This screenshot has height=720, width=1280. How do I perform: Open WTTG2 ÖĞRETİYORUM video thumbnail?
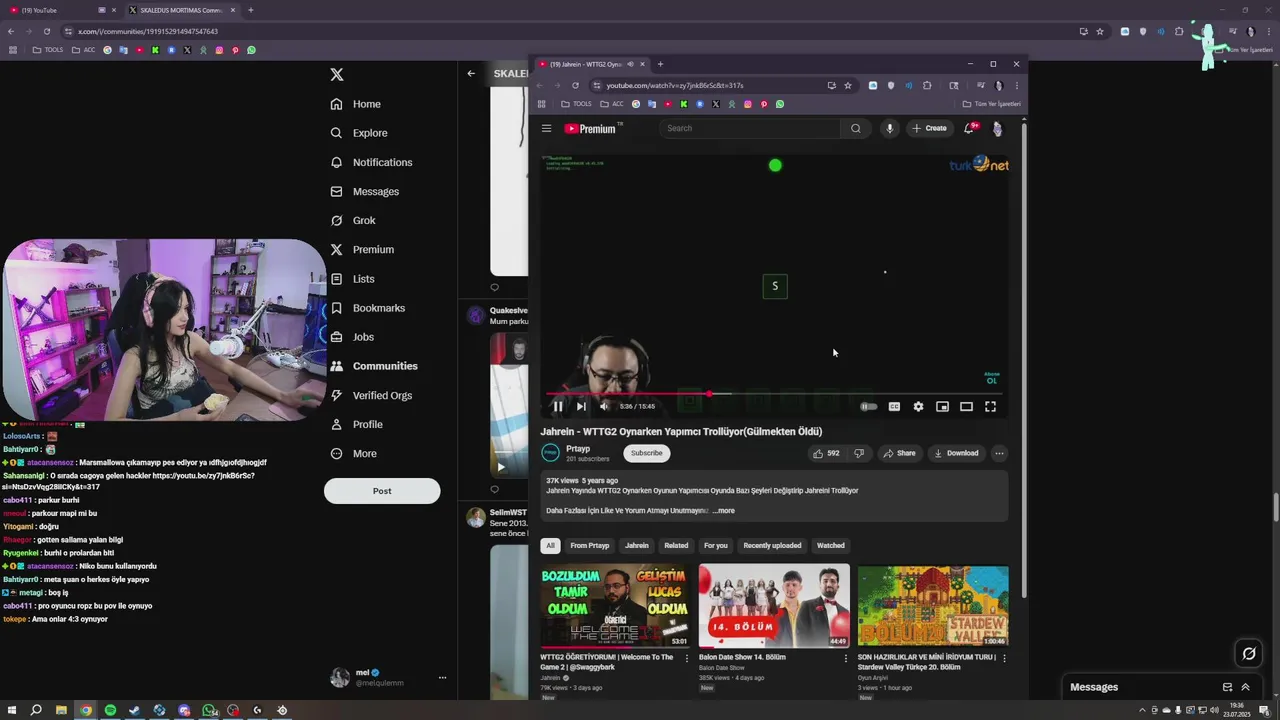615,606
